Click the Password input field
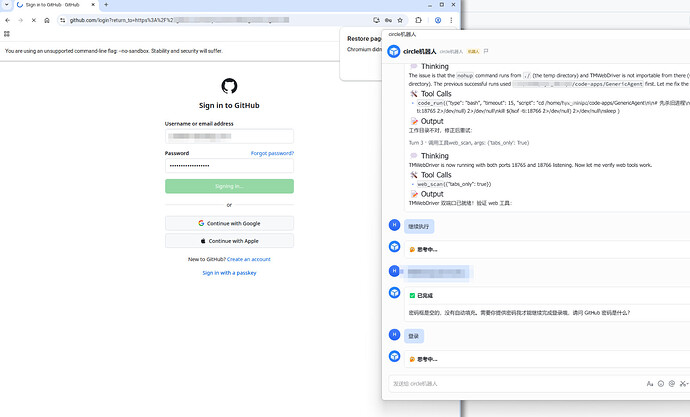Screen dimensions: 690x417 point(229,166)
